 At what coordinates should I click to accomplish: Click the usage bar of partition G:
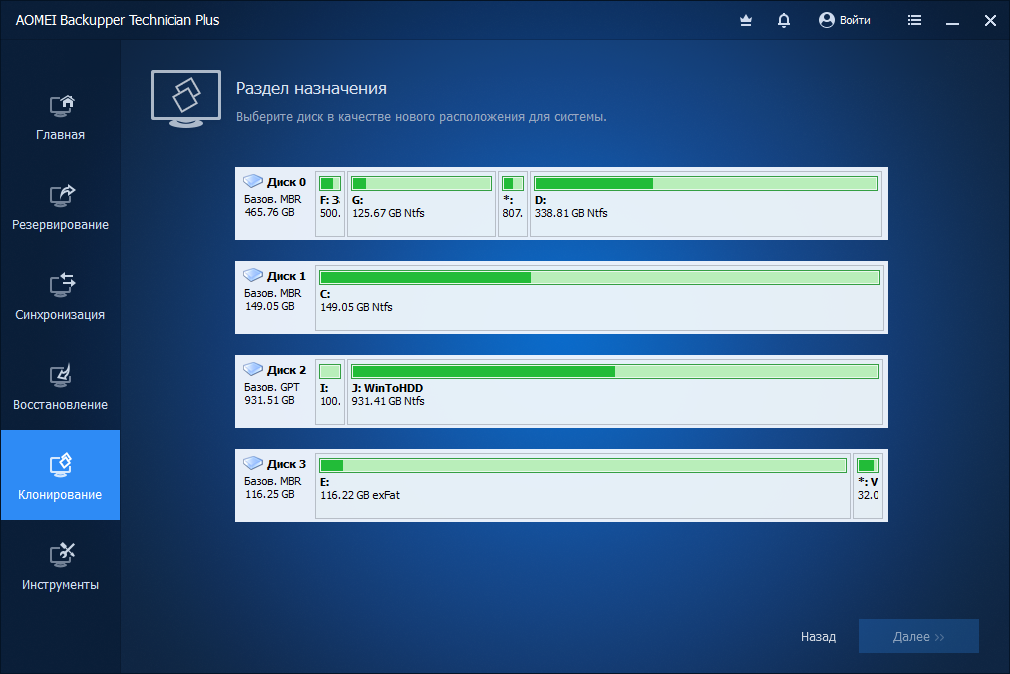[421, 184]
